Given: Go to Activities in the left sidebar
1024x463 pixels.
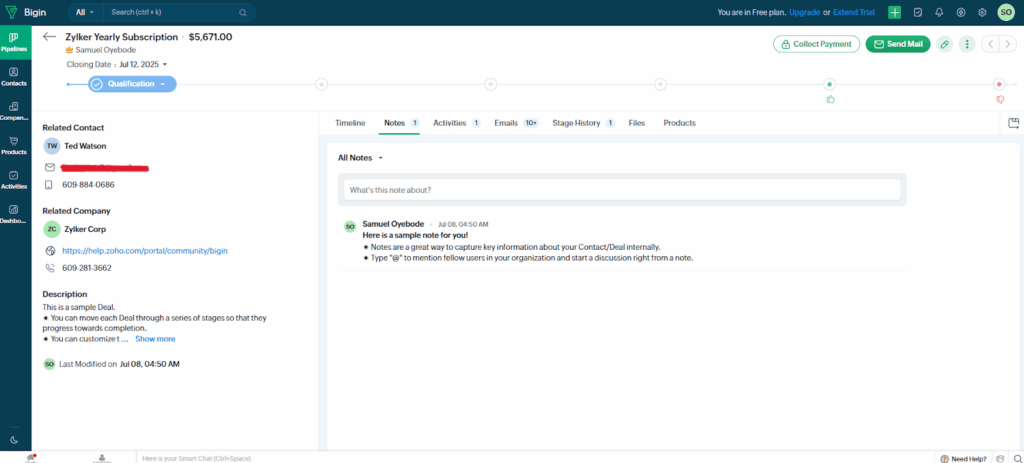Looking at the screenshot, I should (x=14, y=180).
